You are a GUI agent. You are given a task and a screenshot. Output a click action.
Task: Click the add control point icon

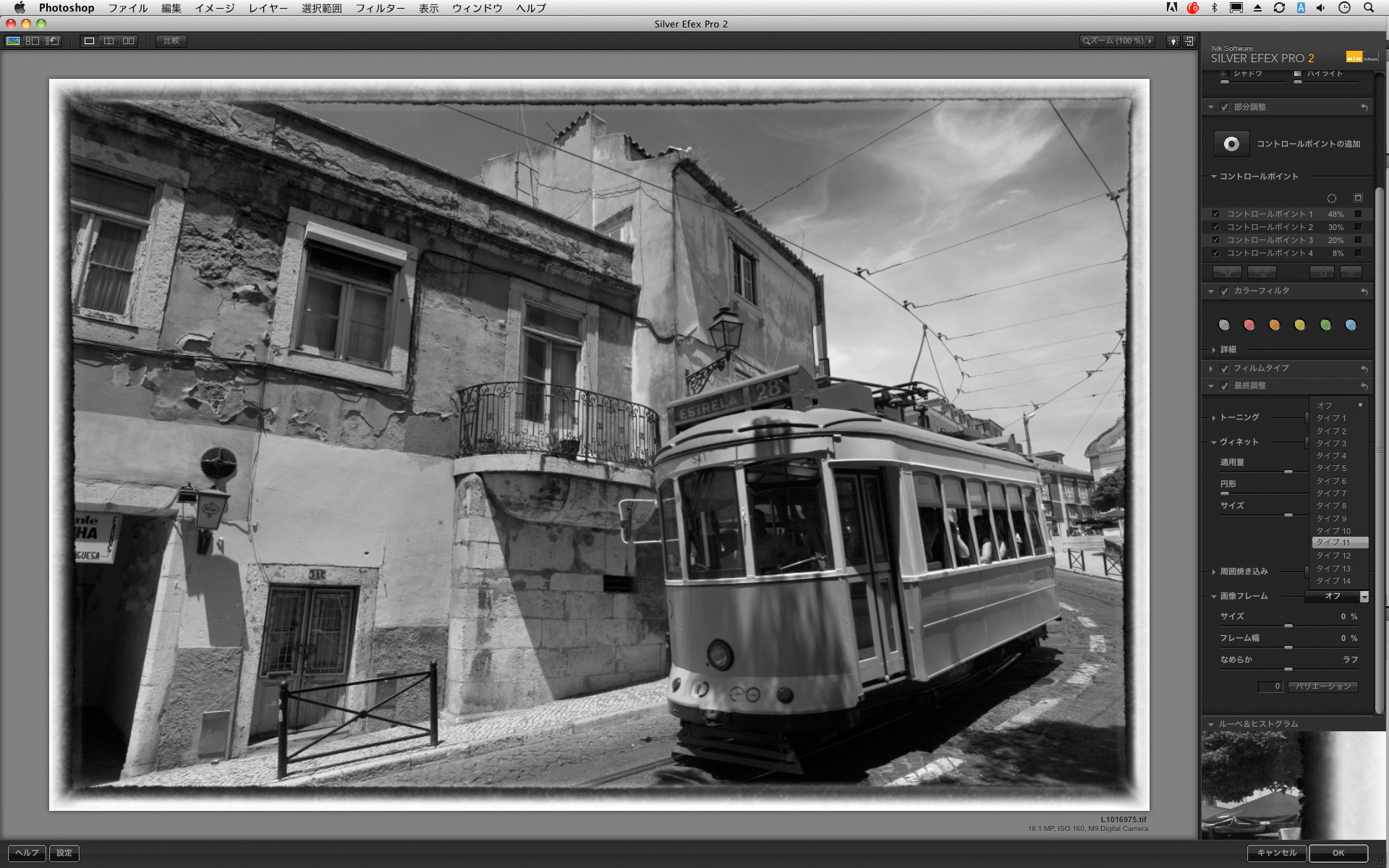pos(1231,144)
